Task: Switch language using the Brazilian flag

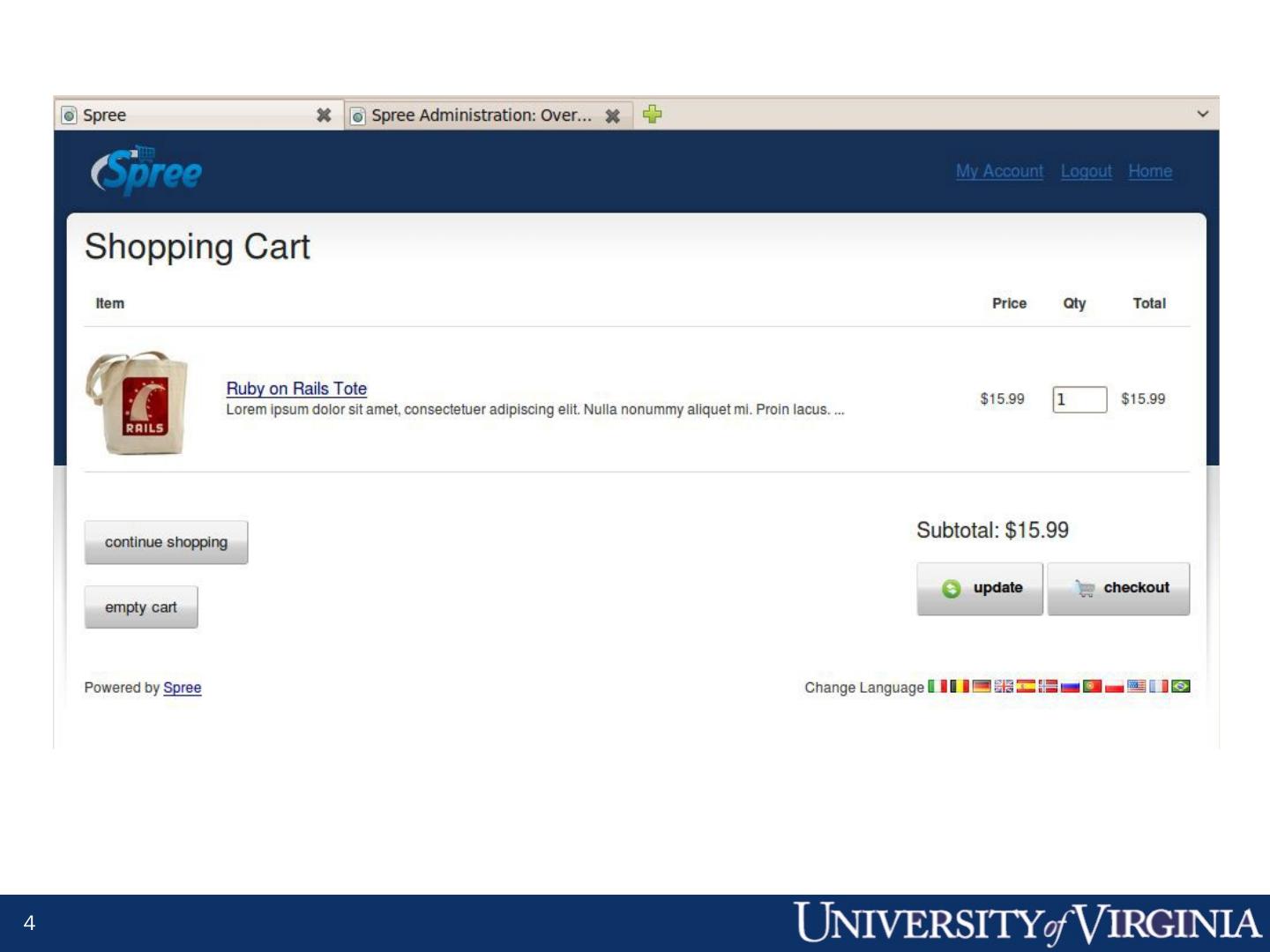Action: pyautogui.click(x=1180, y=686)
